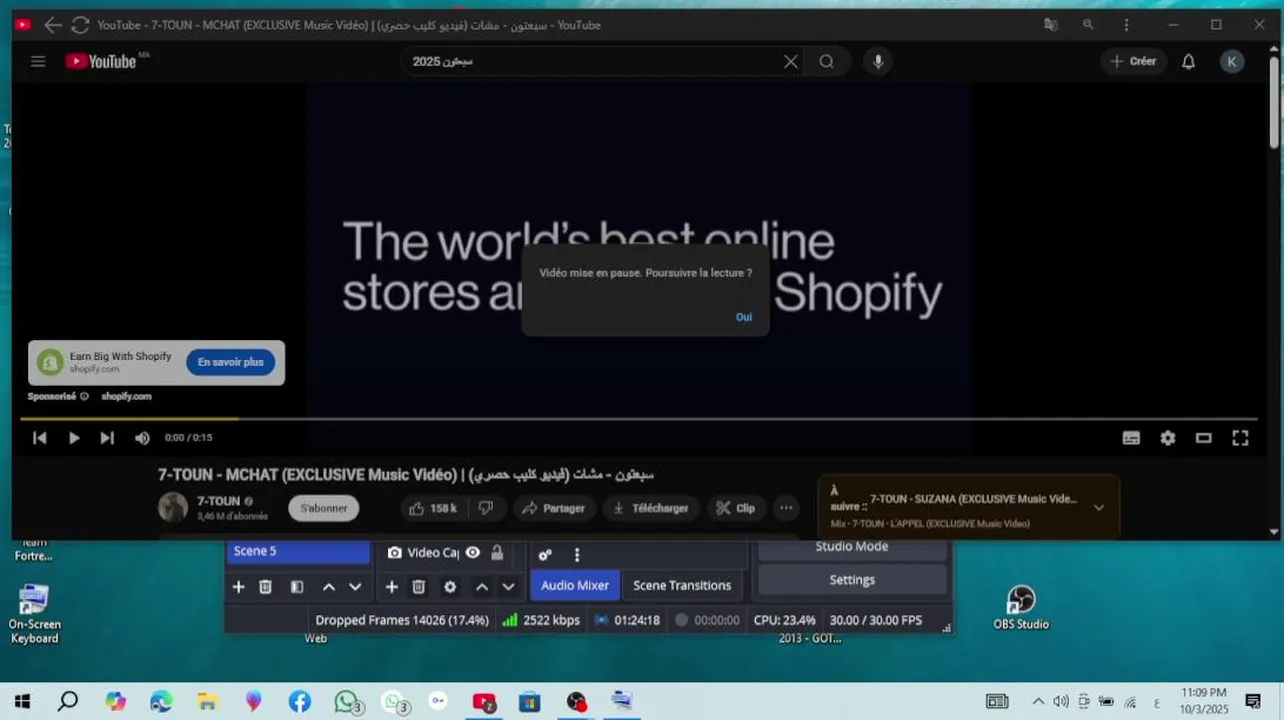1284x720 pixels.
Task: Open the translate page icon in title bar
Action: point(1050,25)
